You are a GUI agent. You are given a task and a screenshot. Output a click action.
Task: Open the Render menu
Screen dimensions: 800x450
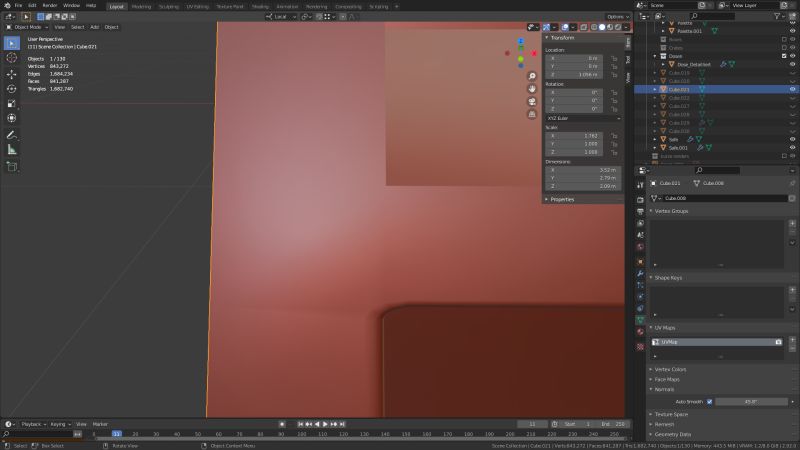tap(50, 5)
